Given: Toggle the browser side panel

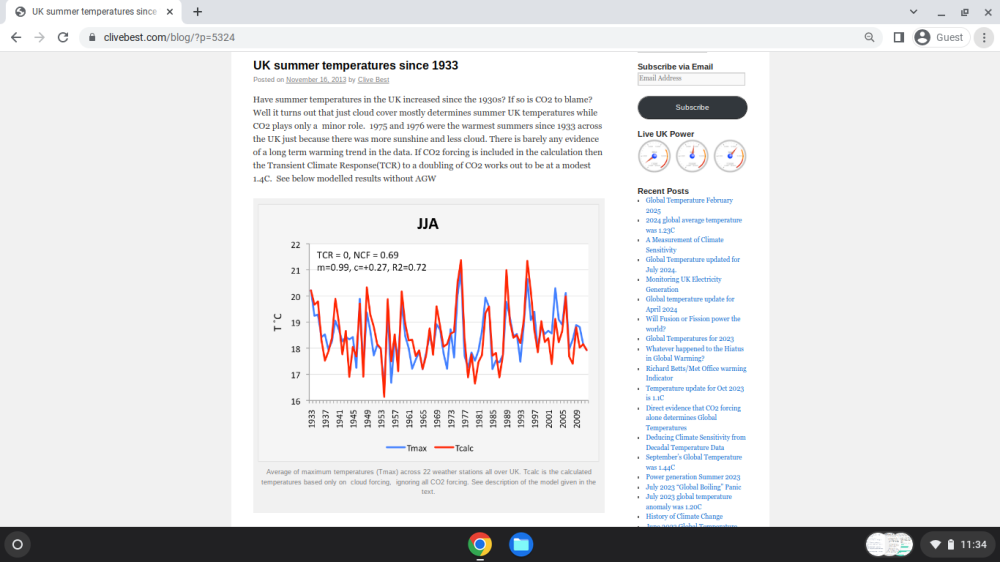Looking at the screenshot, I should click(x=899, y=38).
